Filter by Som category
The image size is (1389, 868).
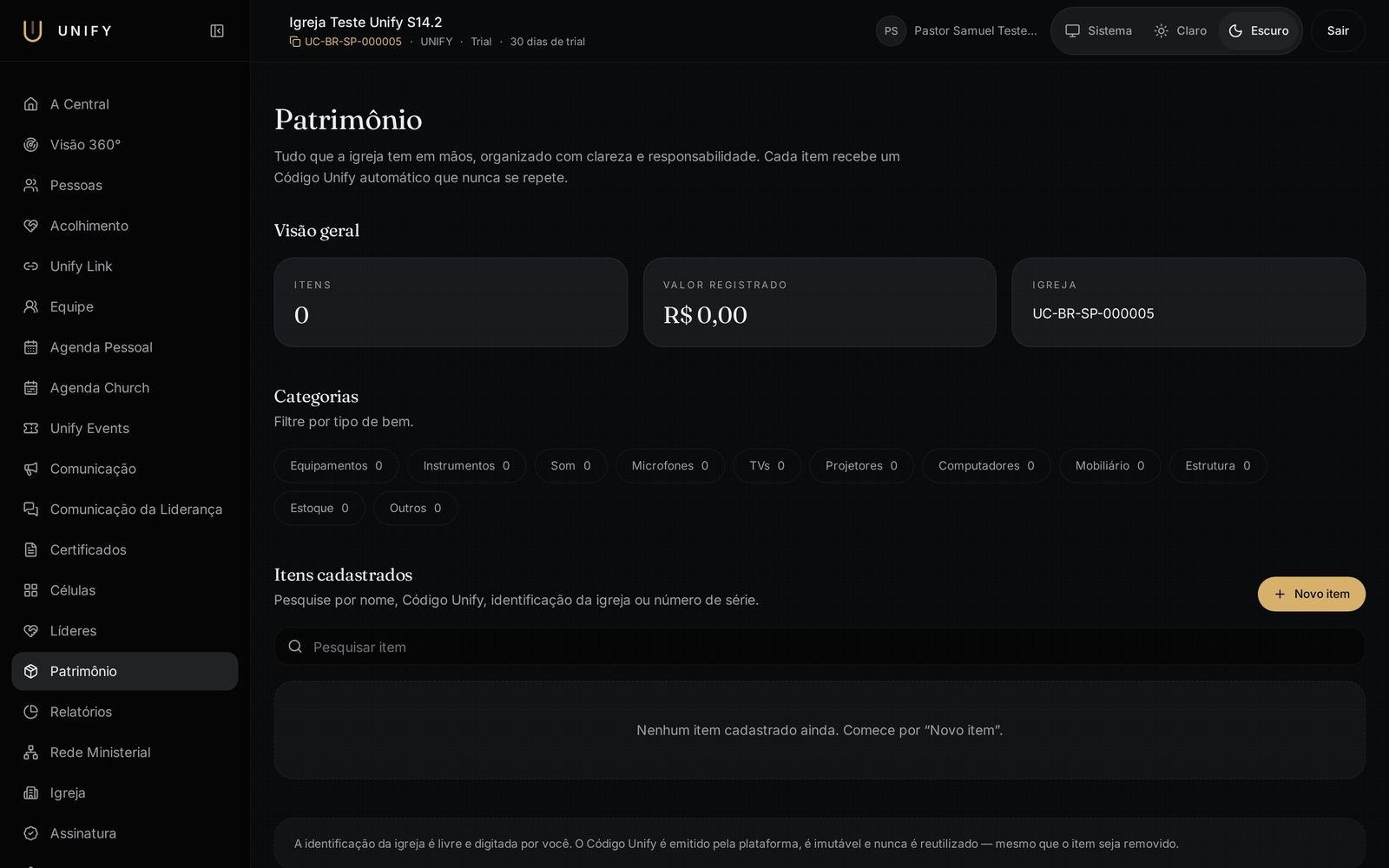click(x=570, y=466)
